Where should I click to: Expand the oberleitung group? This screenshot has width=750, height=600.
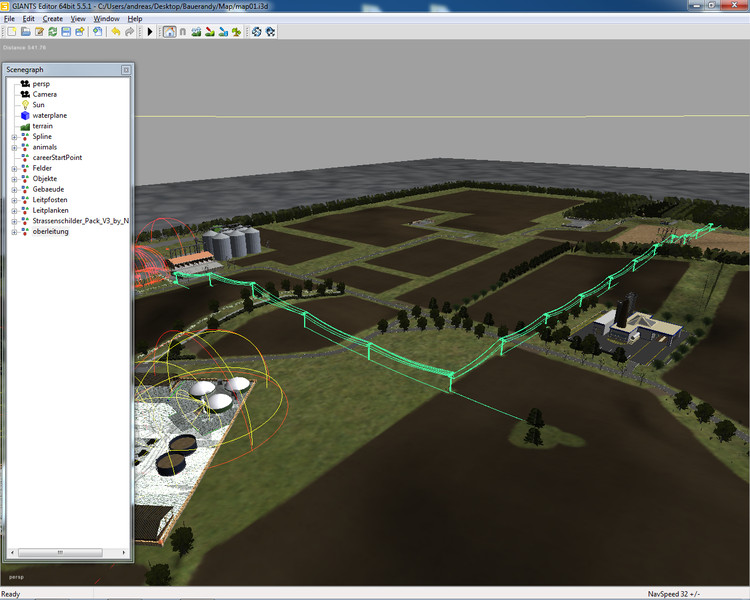pos(14,232)
